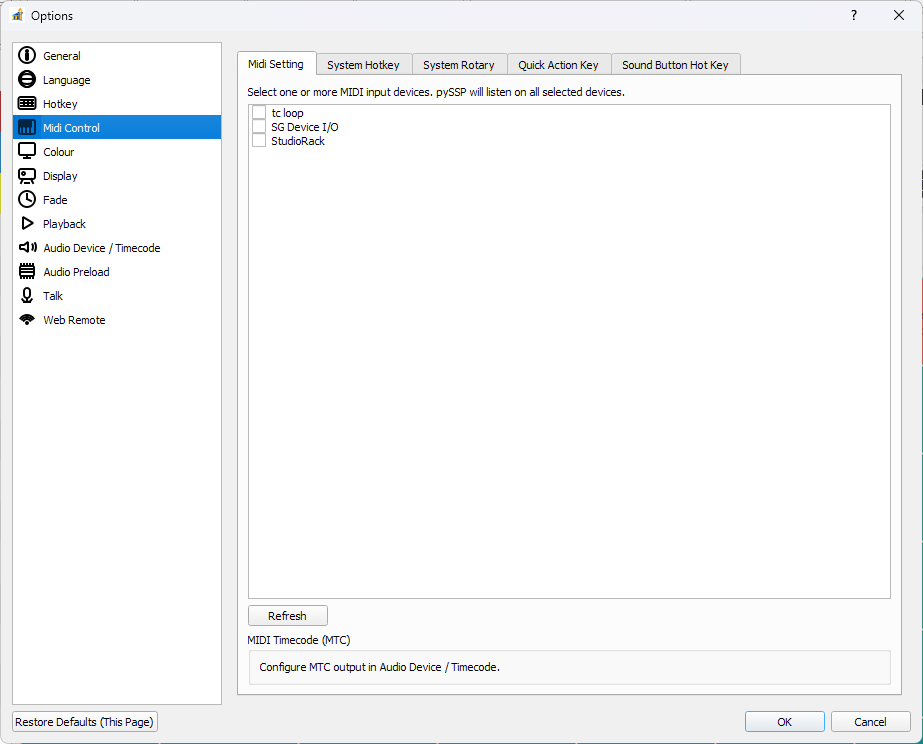This screenshot has width=923, height=744.
Task: Open the Colour monitor icon
Action: (28, 151)
